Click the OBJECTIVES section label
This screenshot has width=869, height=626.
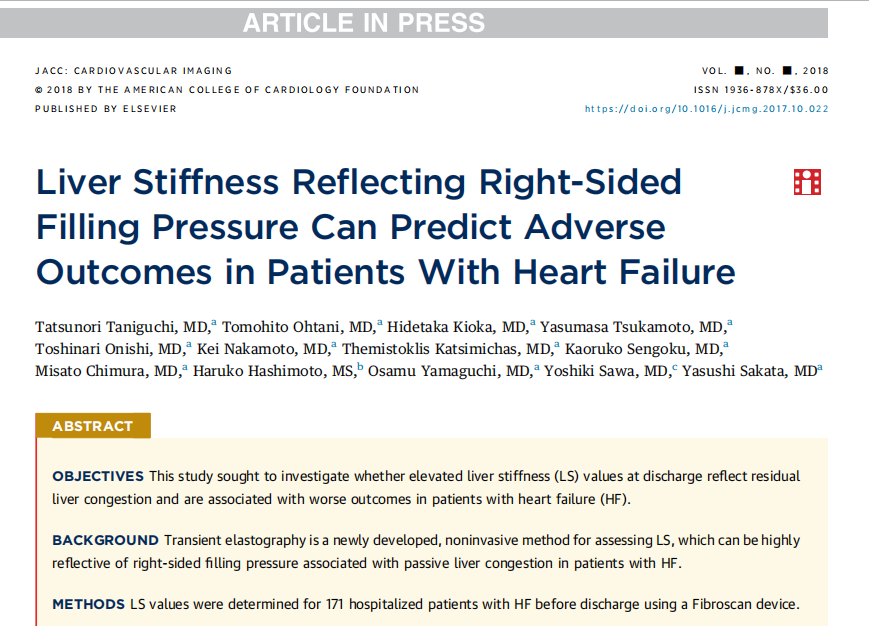[x=98, y=476]
